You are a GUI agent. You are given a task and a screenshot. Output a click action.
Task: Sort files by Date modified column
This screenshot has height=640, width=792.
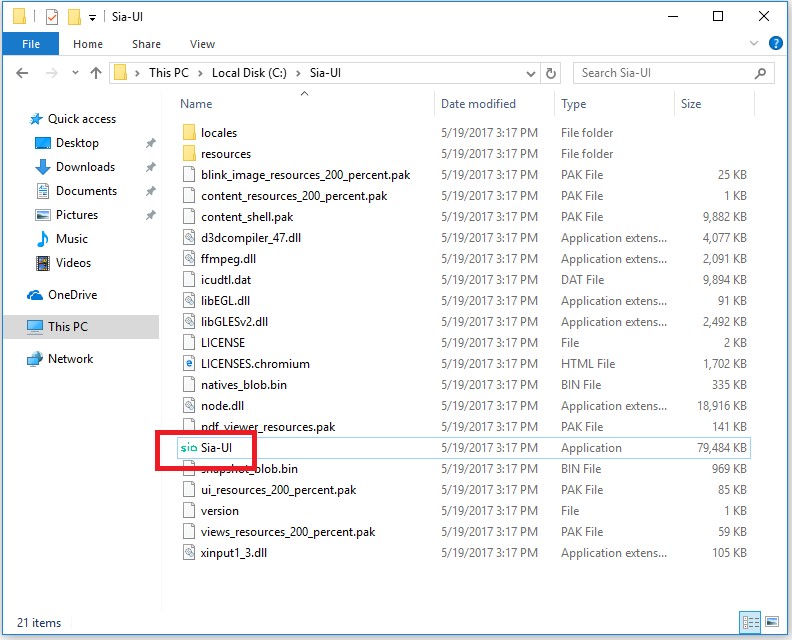pyautogui.click(x=478, y=104)
